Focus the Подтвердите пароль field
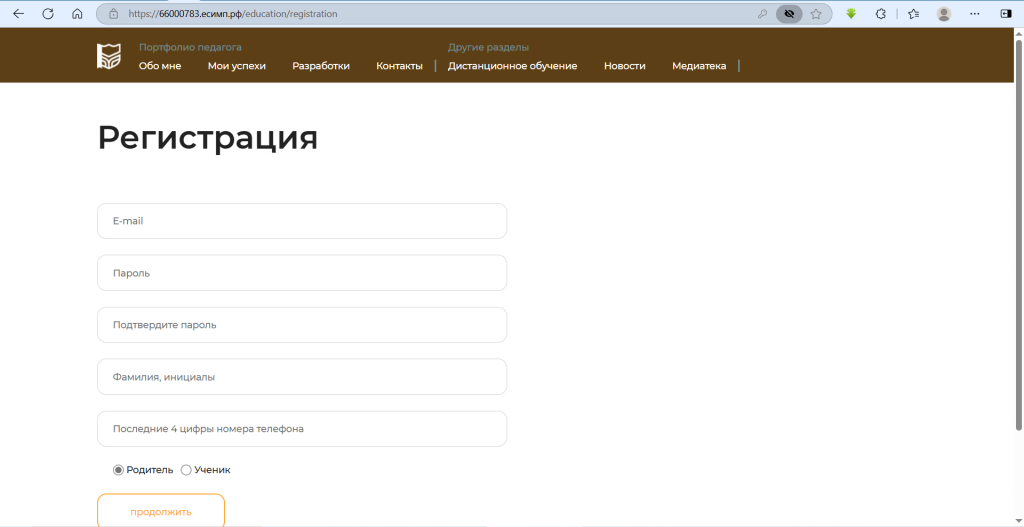This screenshot has width=1024, height=527. [x=302, y=325]
